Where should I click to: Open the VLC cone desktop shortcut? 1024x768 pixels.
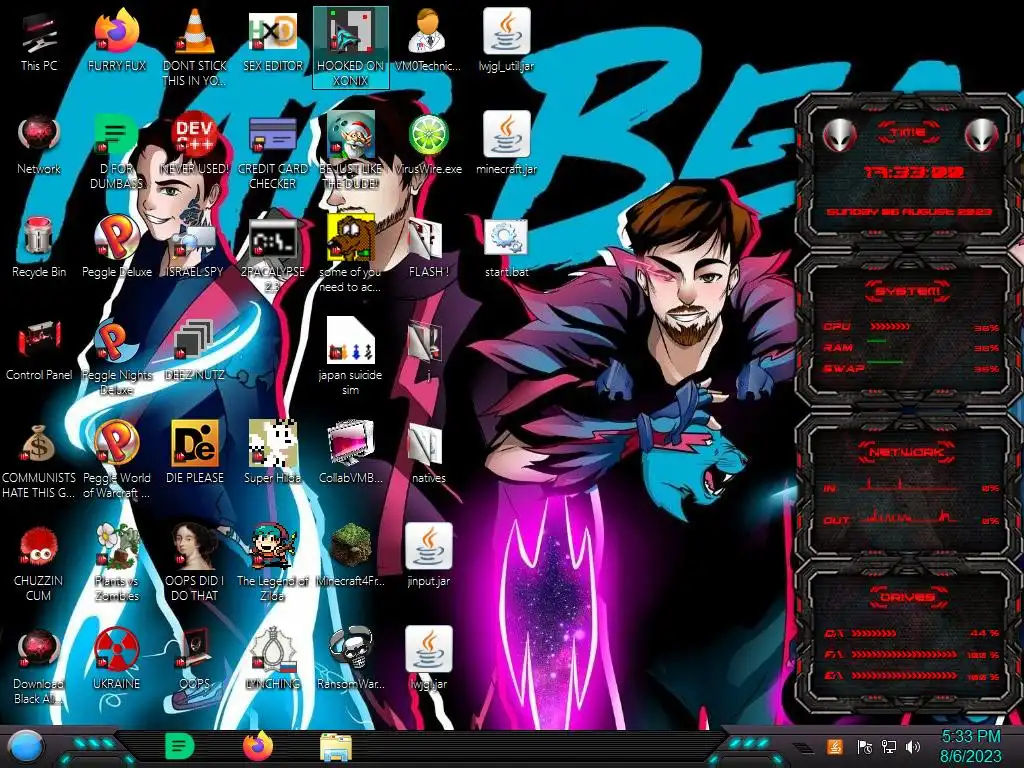pos(195,47)
